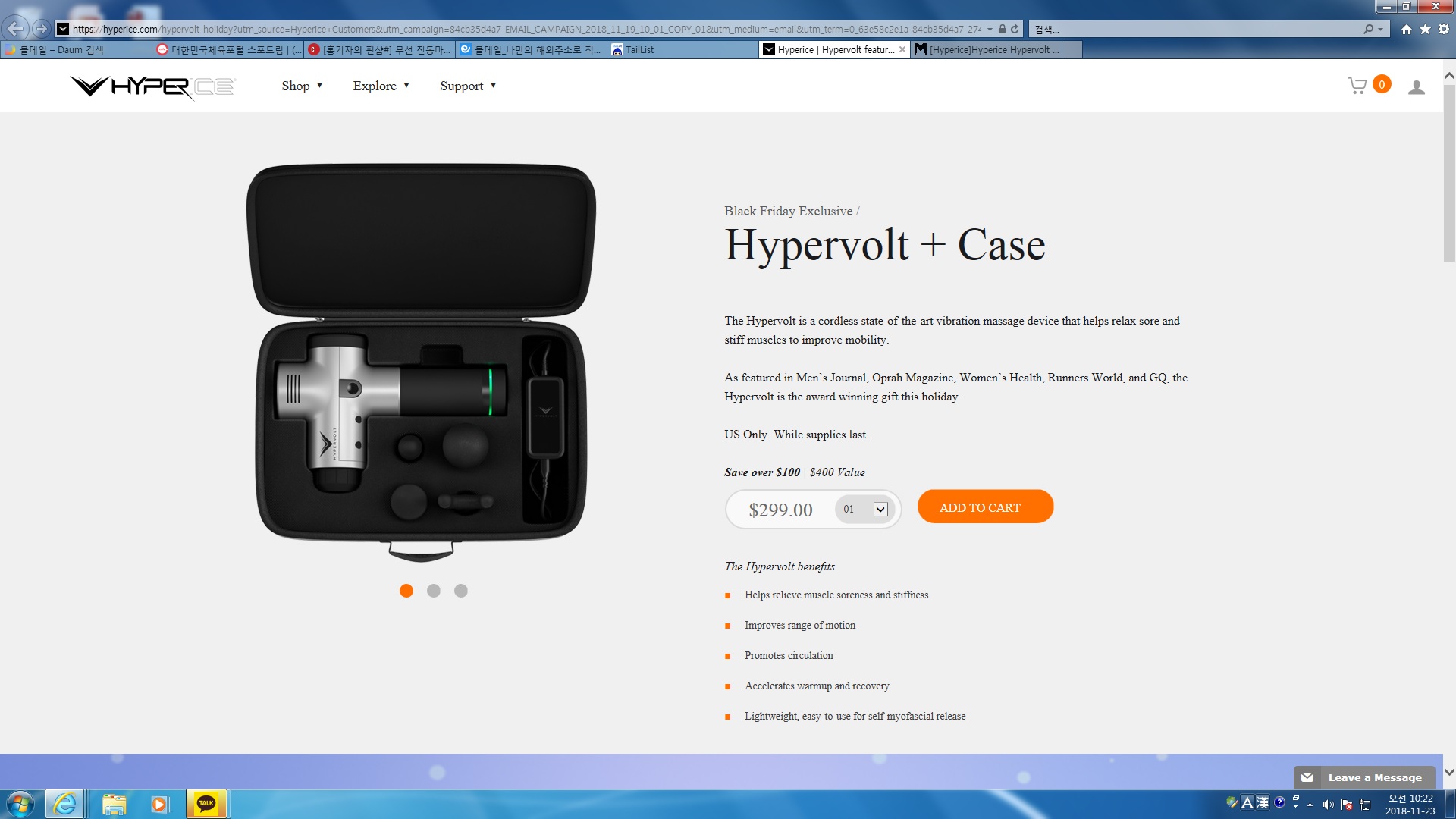Open the Favorites star icon
The image size is (1456, 819).
1425,29
